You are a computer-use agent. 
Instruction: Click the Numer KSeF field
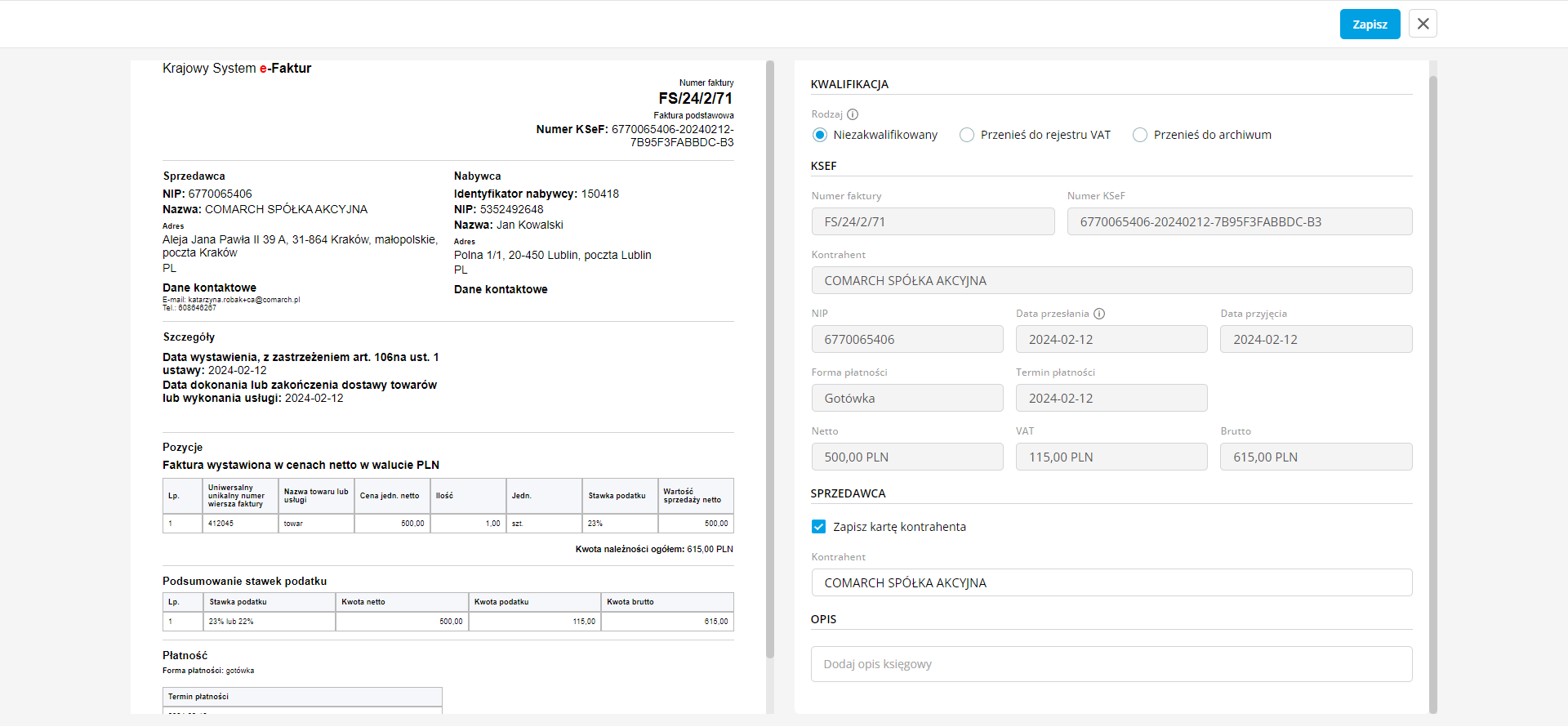coord(1239,221)
